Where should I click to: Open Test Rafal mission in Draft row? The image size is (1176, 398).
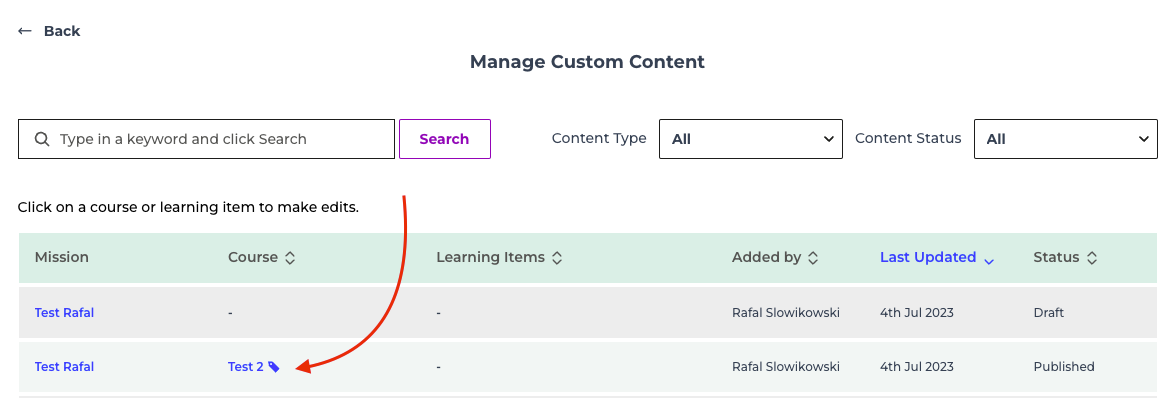64,313
